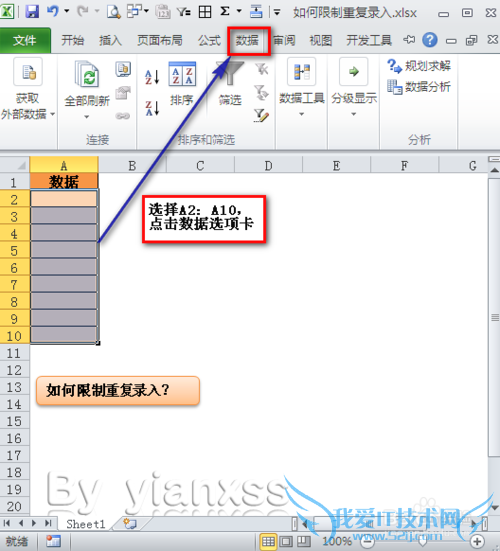Click the 规划求解 button
The height and width of the screenshot is (551, 500).
tap(419, 66)
